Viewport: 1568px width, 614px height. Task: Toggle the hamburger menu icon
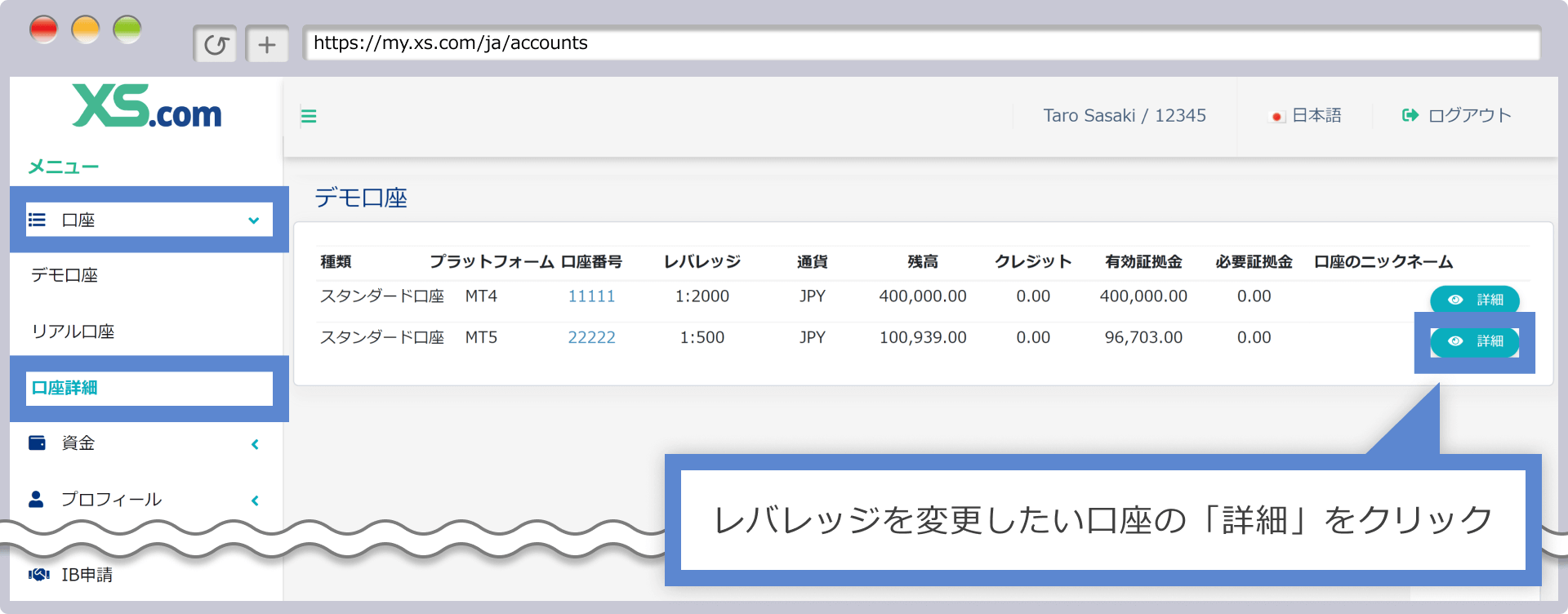point(309,116)
